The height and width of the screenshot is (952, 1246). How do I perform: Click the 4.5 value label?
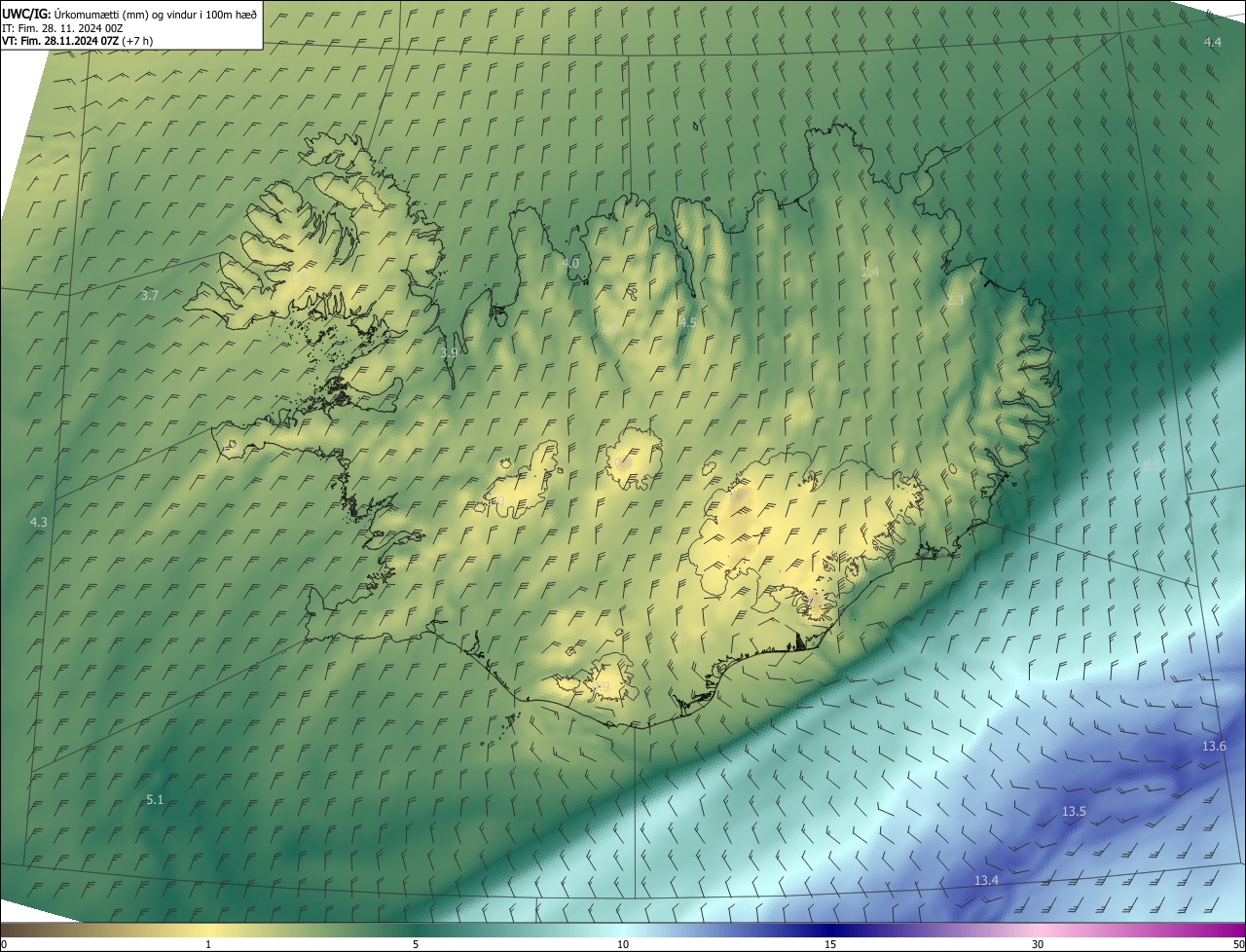point(687,322)
